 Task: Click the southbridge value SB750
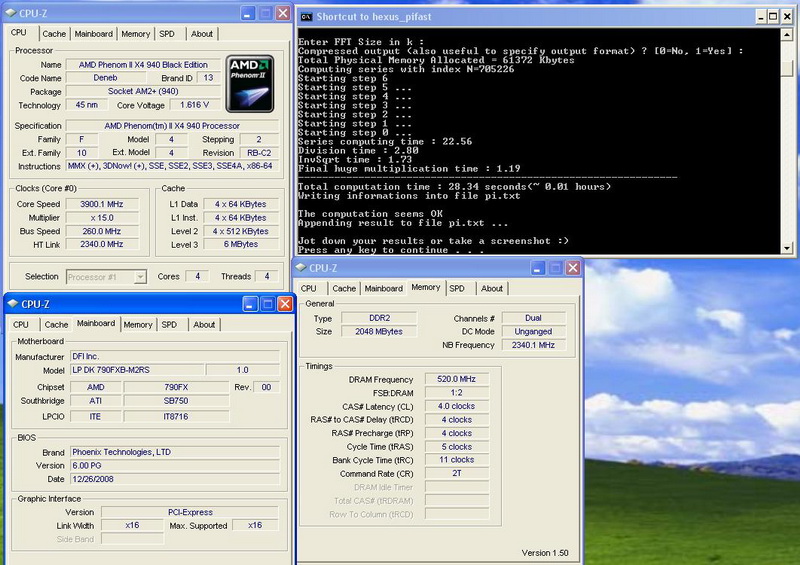tap(176, 401)
